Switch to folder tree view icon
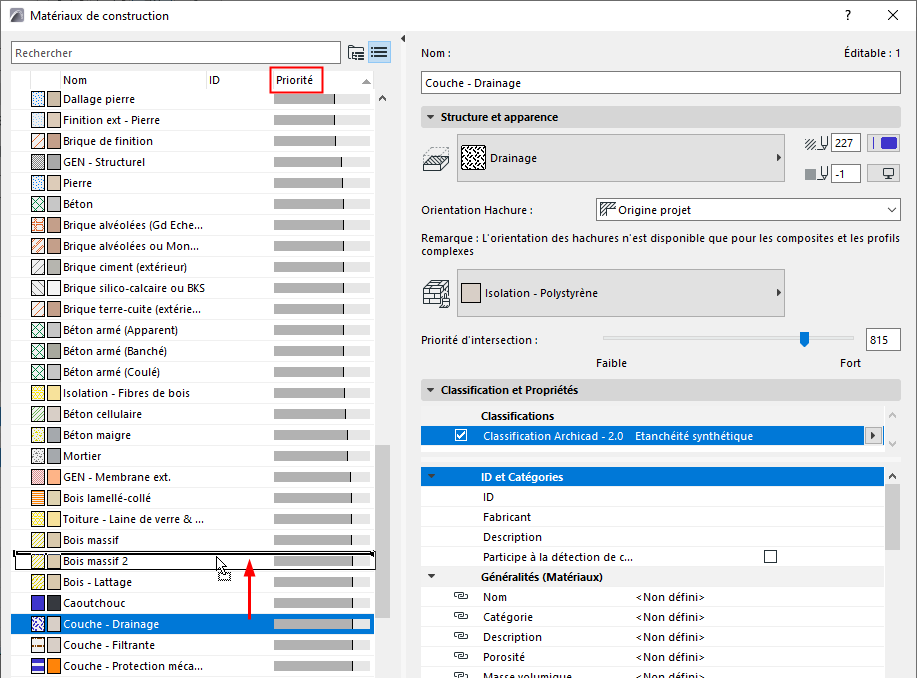Image resolution: width=917 pixels, height=678 pixels. coord(356,53)
